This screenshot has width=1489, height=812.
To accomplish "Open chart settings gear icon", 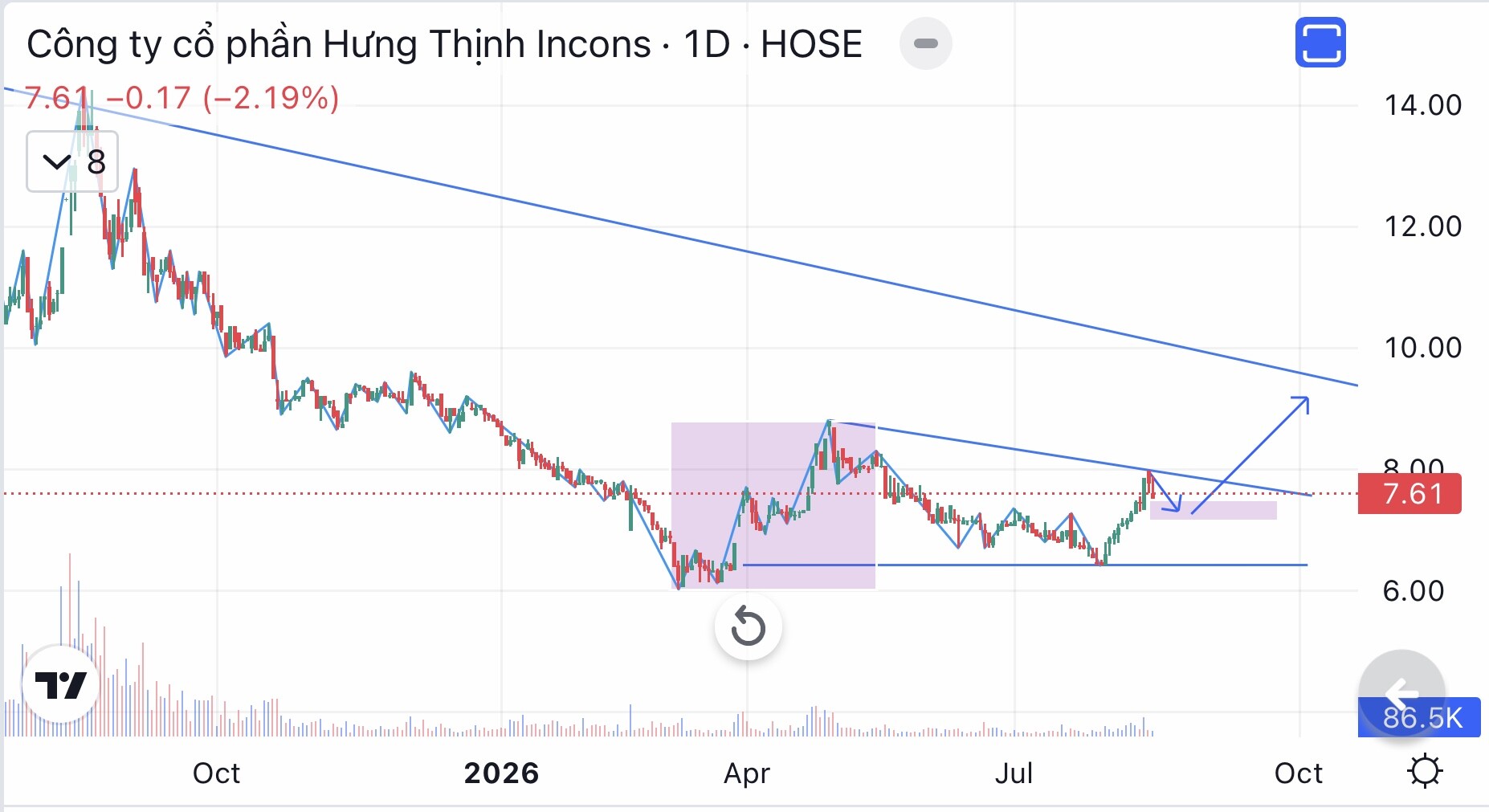I will [1425, 772].
